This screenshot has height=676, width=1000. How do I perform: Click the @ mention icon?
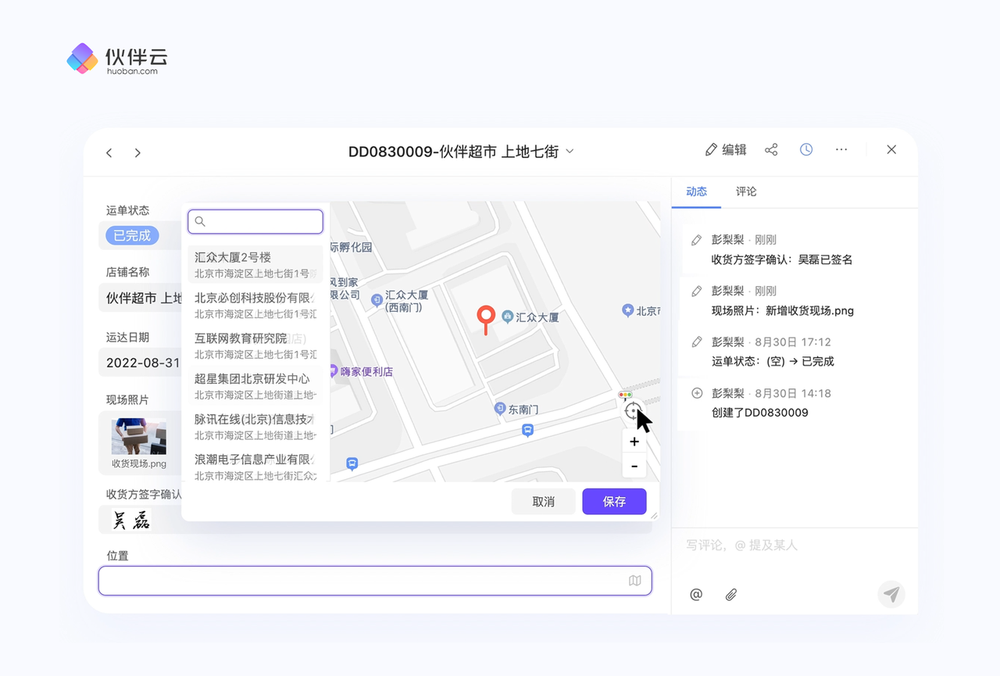(696, 594)
